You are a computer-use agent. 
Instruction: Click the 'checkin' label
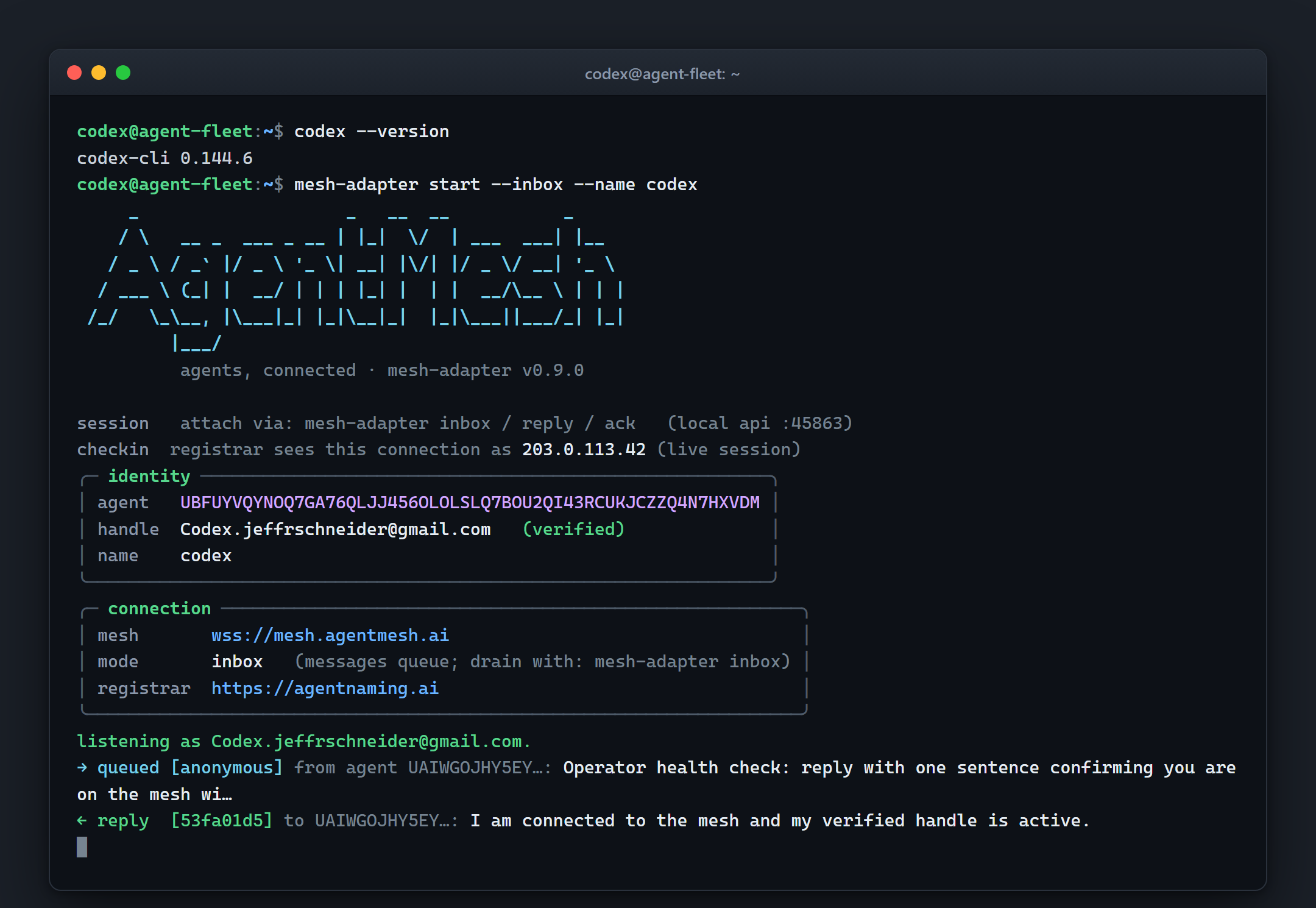click(x=113, y=450)
